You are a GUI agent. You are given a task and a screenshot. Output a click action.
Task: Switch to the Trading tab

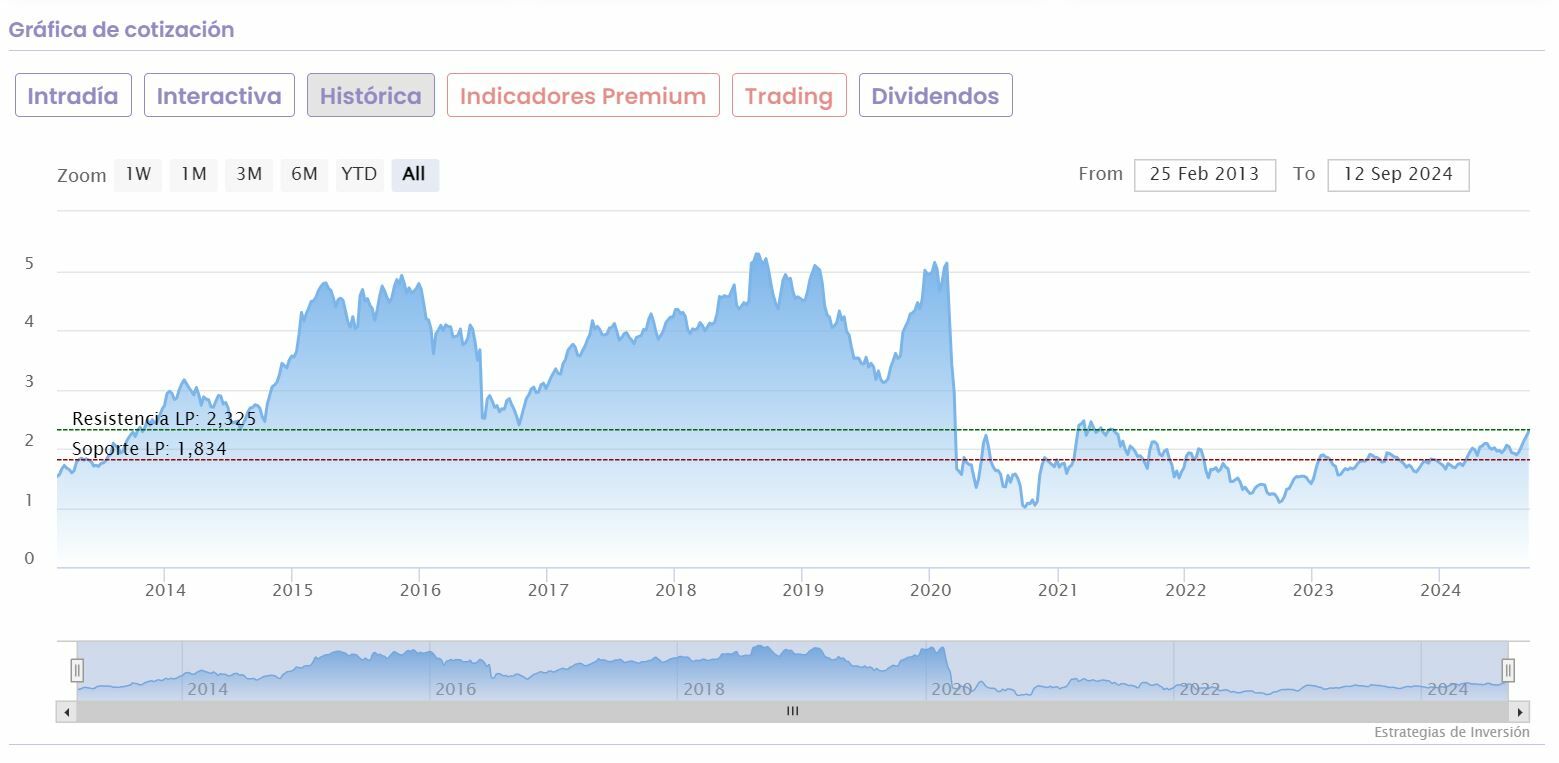(x=789, y=96)
